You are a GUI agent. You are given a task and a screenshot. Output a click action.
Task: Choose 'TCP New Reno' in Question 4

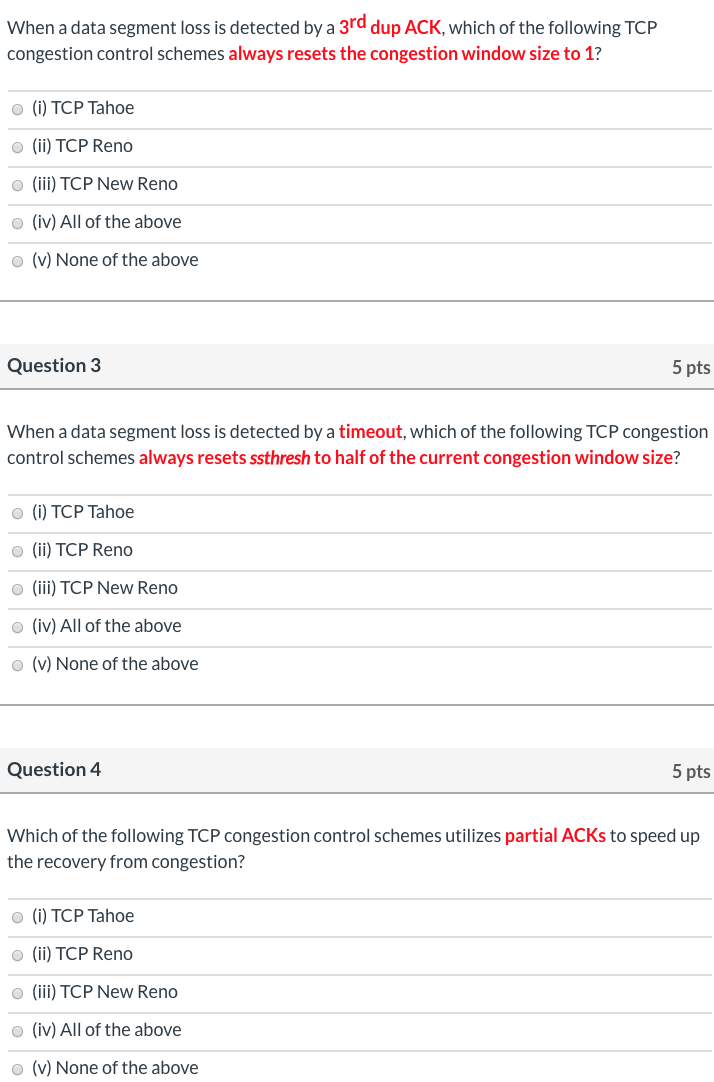(x=17, y=993)
